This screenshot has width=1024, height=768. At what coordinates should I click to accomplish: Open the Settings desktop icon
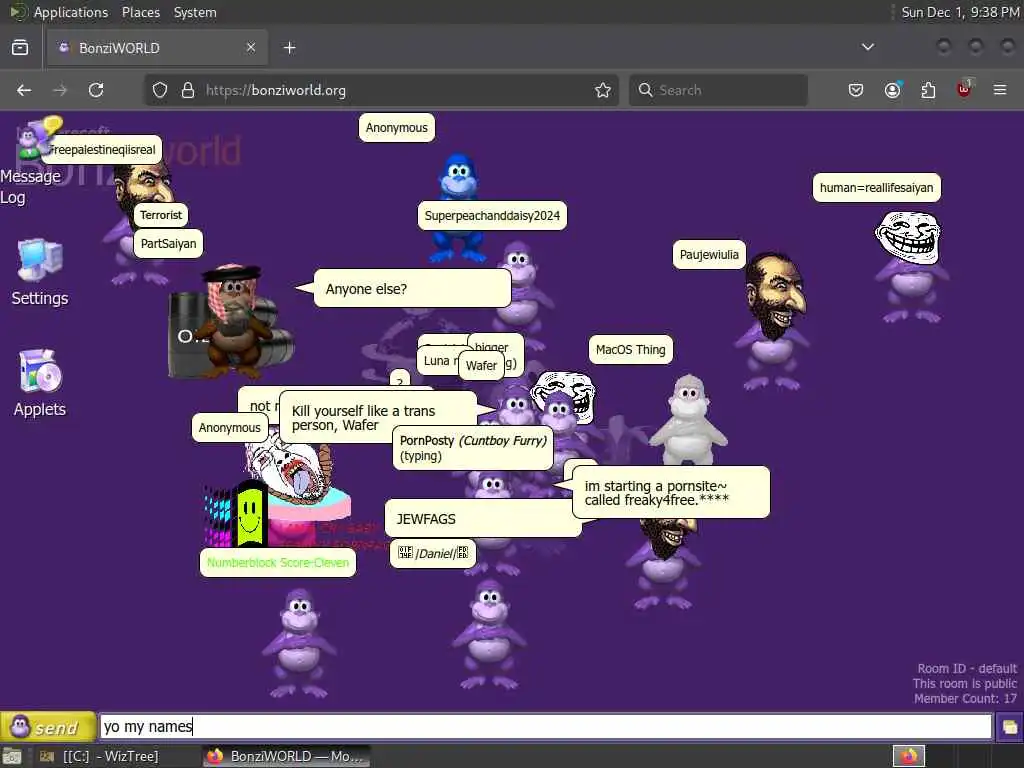(x=40, y=272)
